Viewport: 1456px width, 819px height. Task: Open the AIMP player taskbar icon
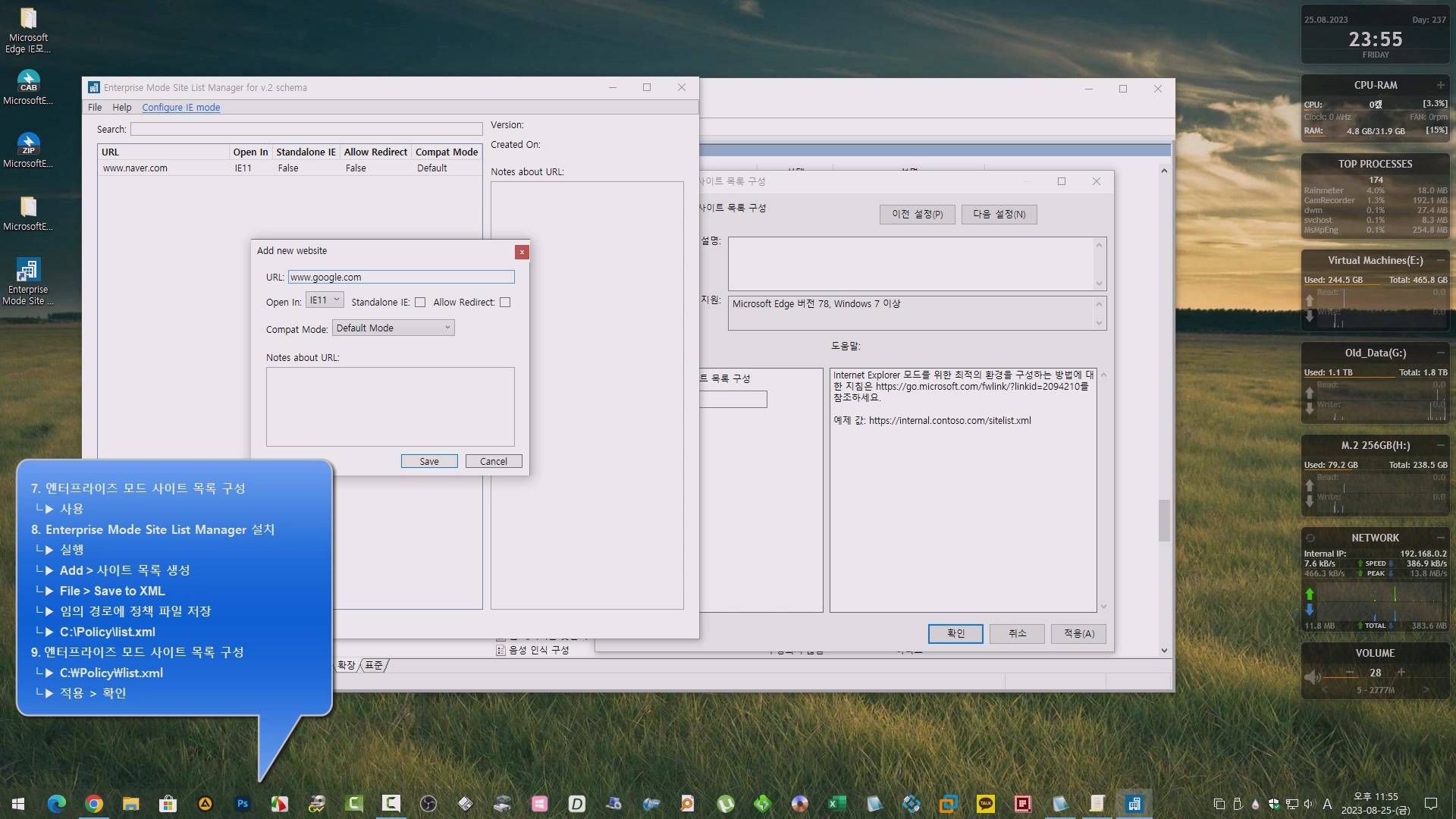point(206,803)
